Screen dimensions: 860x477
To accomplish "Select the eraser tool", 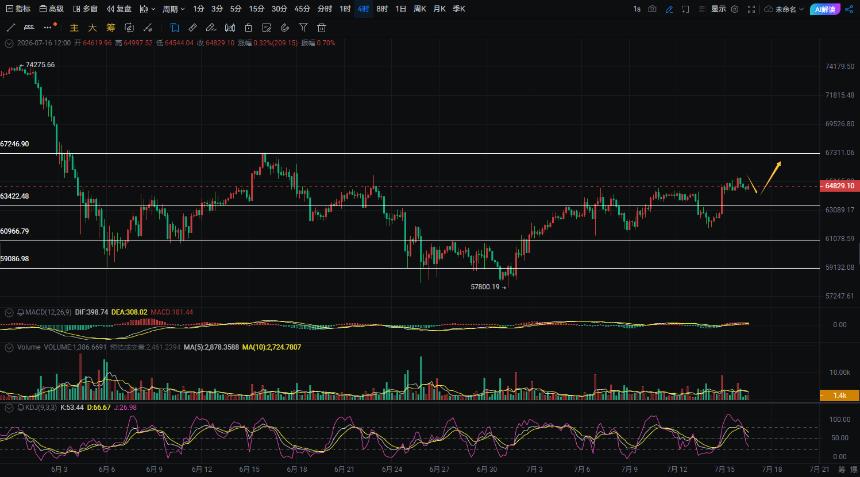I will tap(211, 27).
